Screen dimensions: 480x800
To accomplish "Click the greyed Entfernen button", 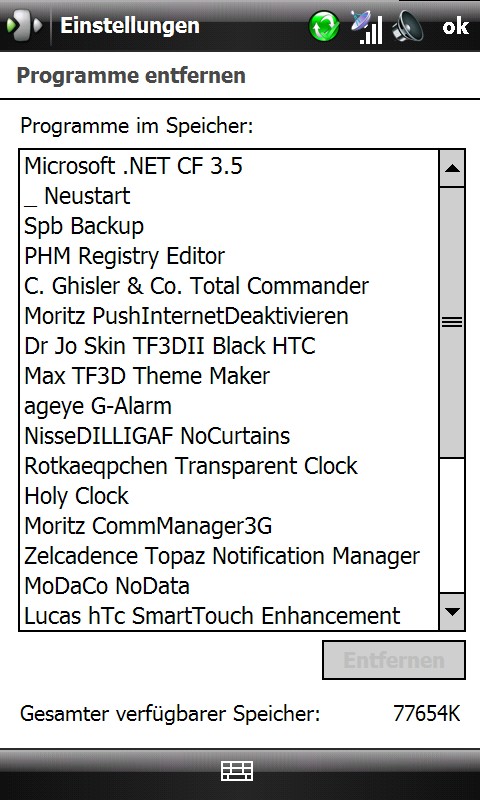I will pos(394,660).
